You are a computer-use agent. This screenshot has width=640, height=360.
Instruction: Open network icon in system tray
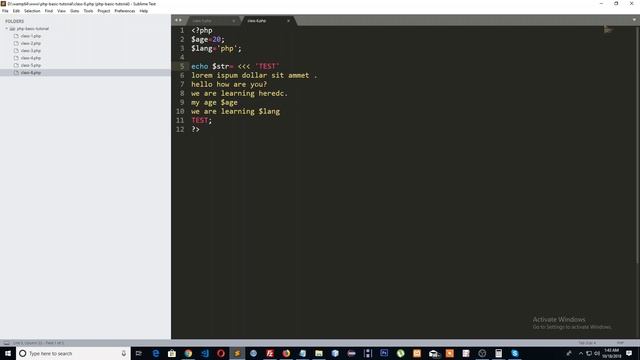tap(589, 353)
